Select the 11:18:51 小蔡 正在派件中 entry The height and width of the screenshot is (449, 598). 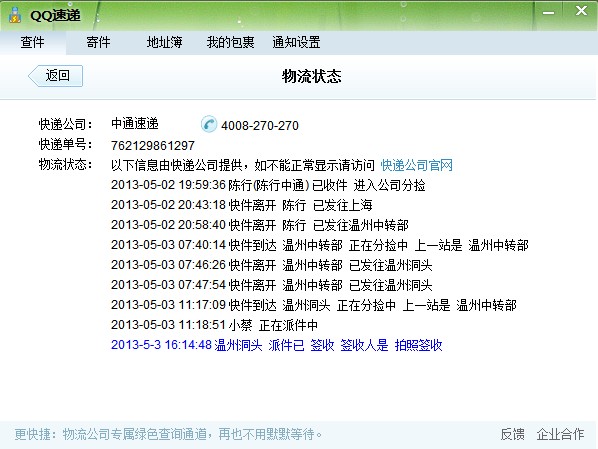214,325
